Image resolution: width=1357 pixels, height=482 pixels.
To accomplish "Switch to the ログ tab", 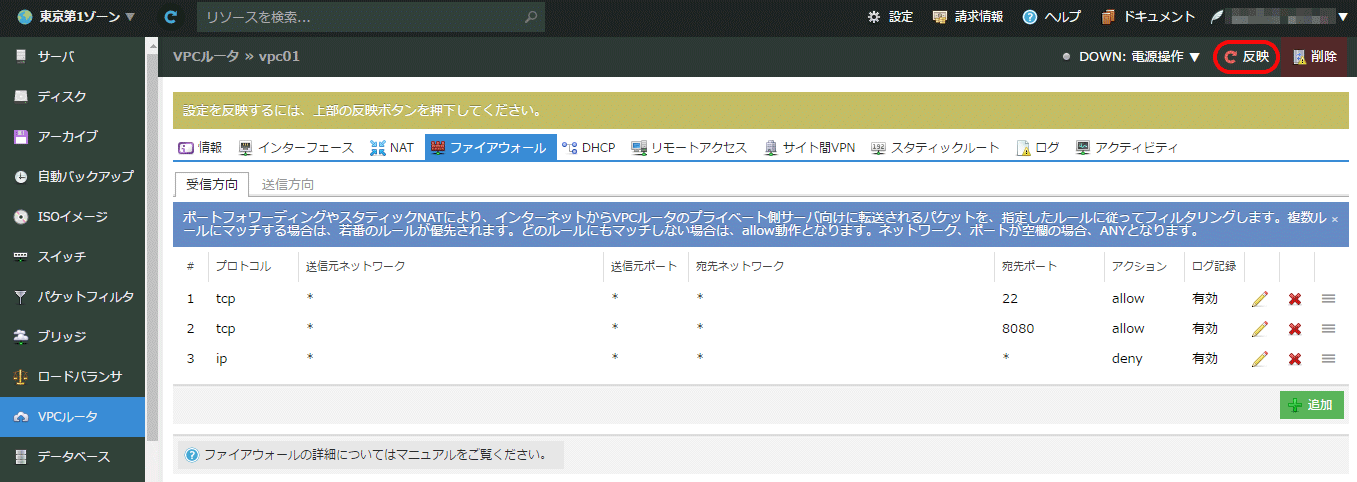I will pos(1038,147).
